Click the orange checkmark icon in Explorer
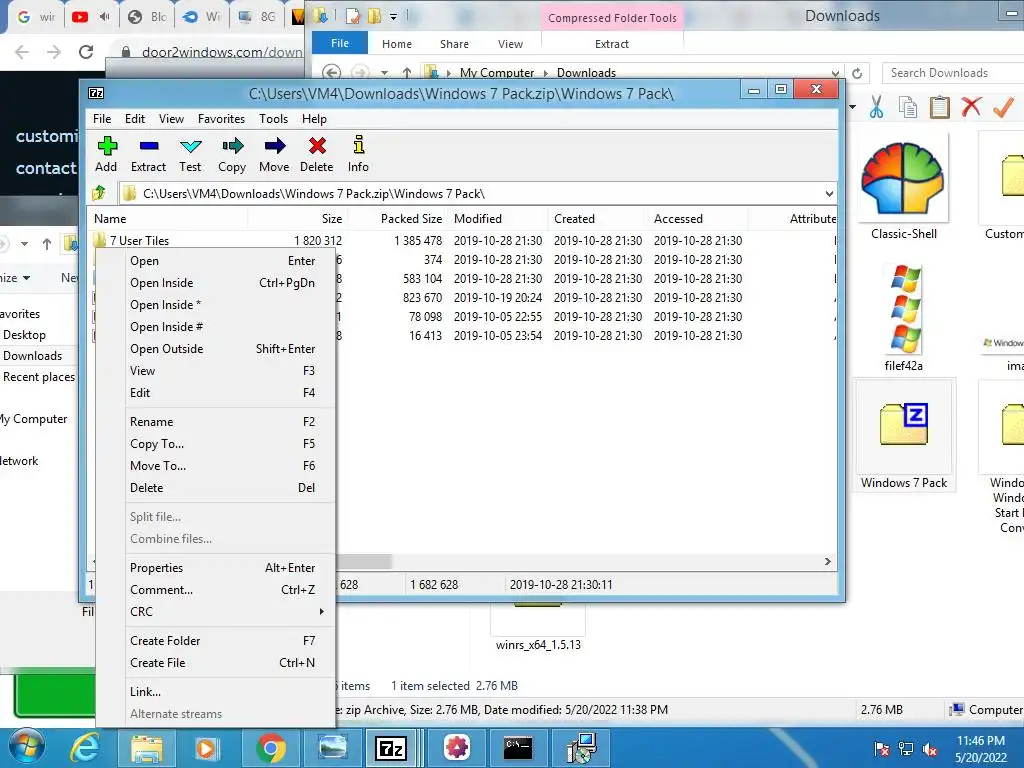The image size is (1024, 768). point(1003,106)
